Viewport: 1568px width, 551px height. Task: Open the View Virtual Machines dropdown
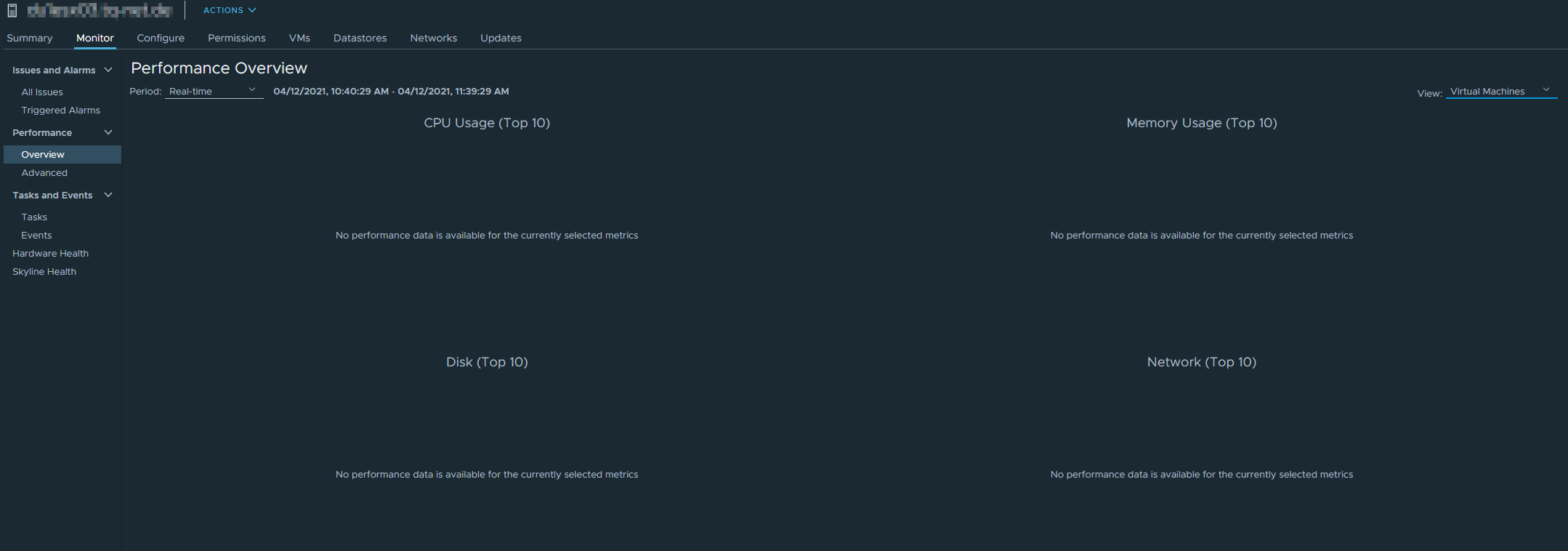(1501, 92)
